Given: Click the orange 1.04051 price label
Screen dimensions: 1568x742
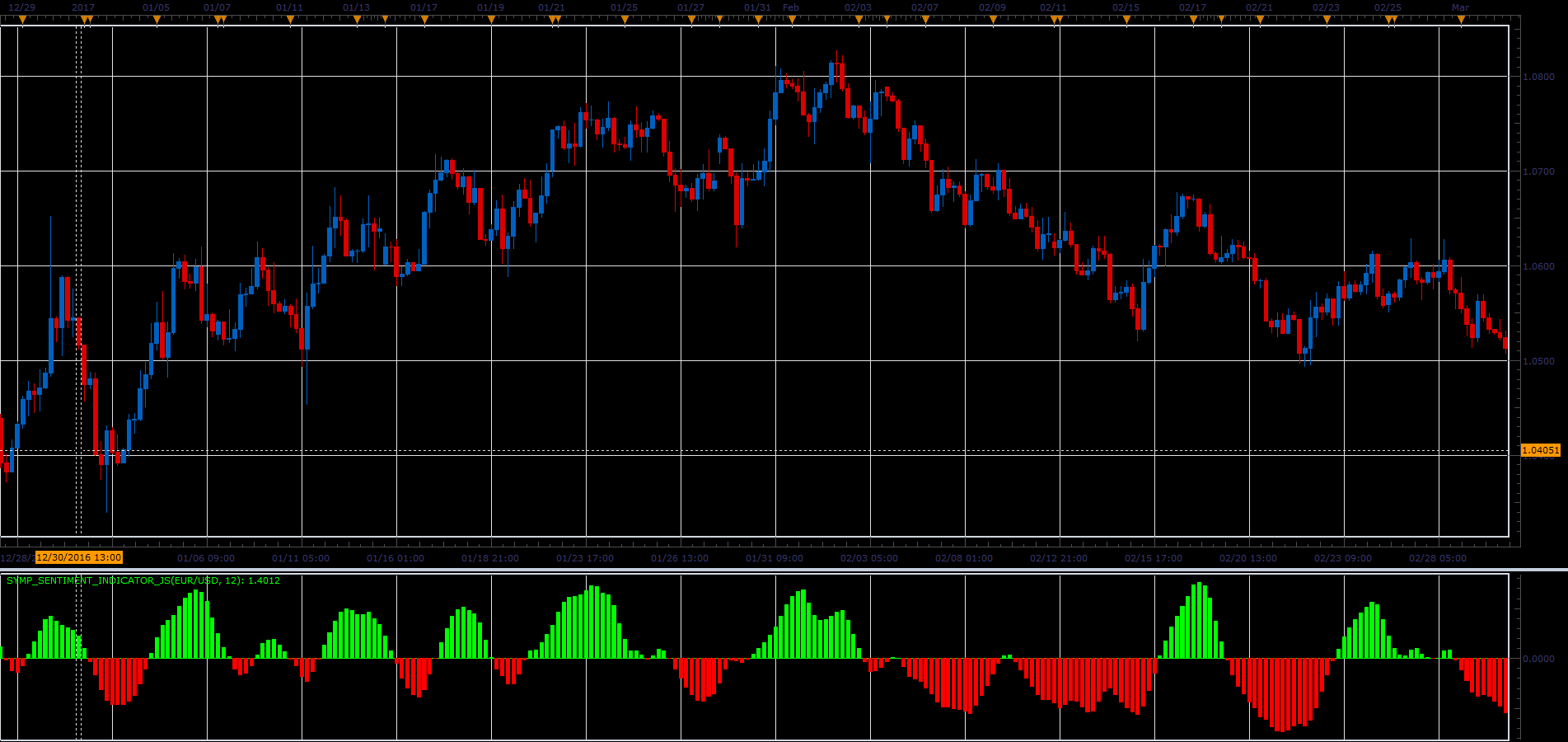Looking at the screenshot, I should (1540, 450).
